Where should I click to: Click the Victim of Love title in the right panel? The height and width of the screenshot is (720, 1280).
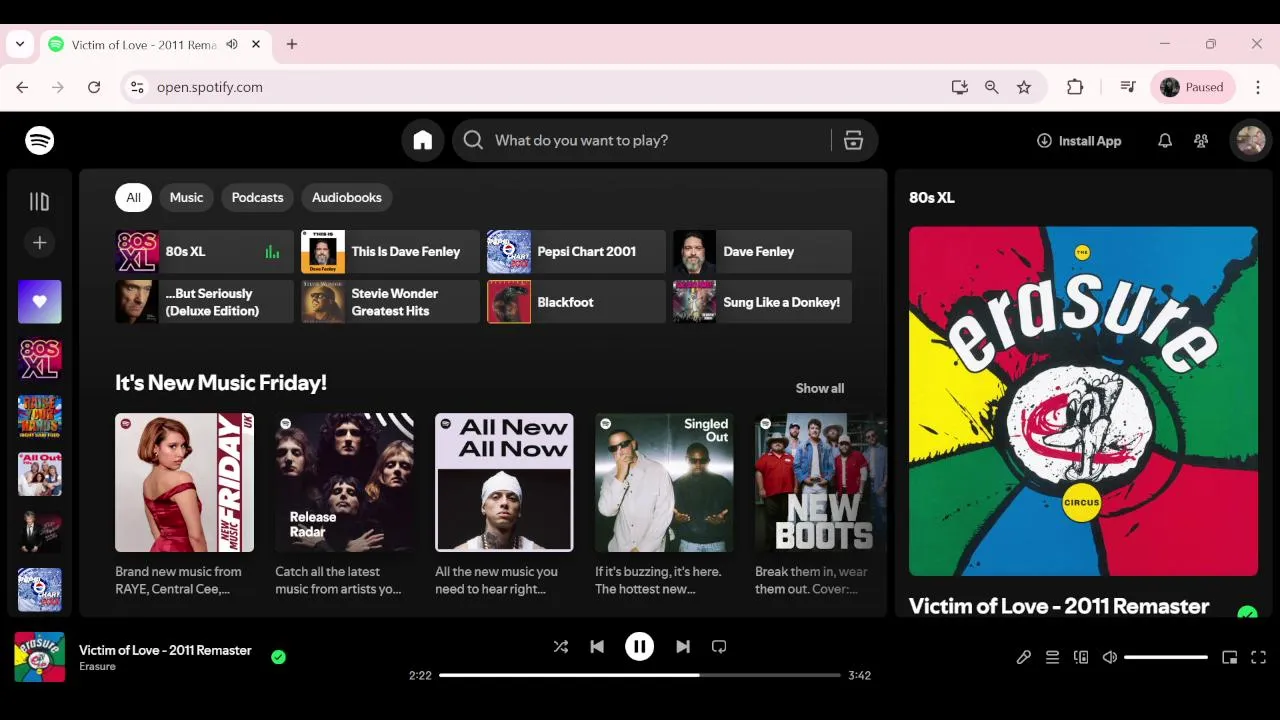point(1059,606)
